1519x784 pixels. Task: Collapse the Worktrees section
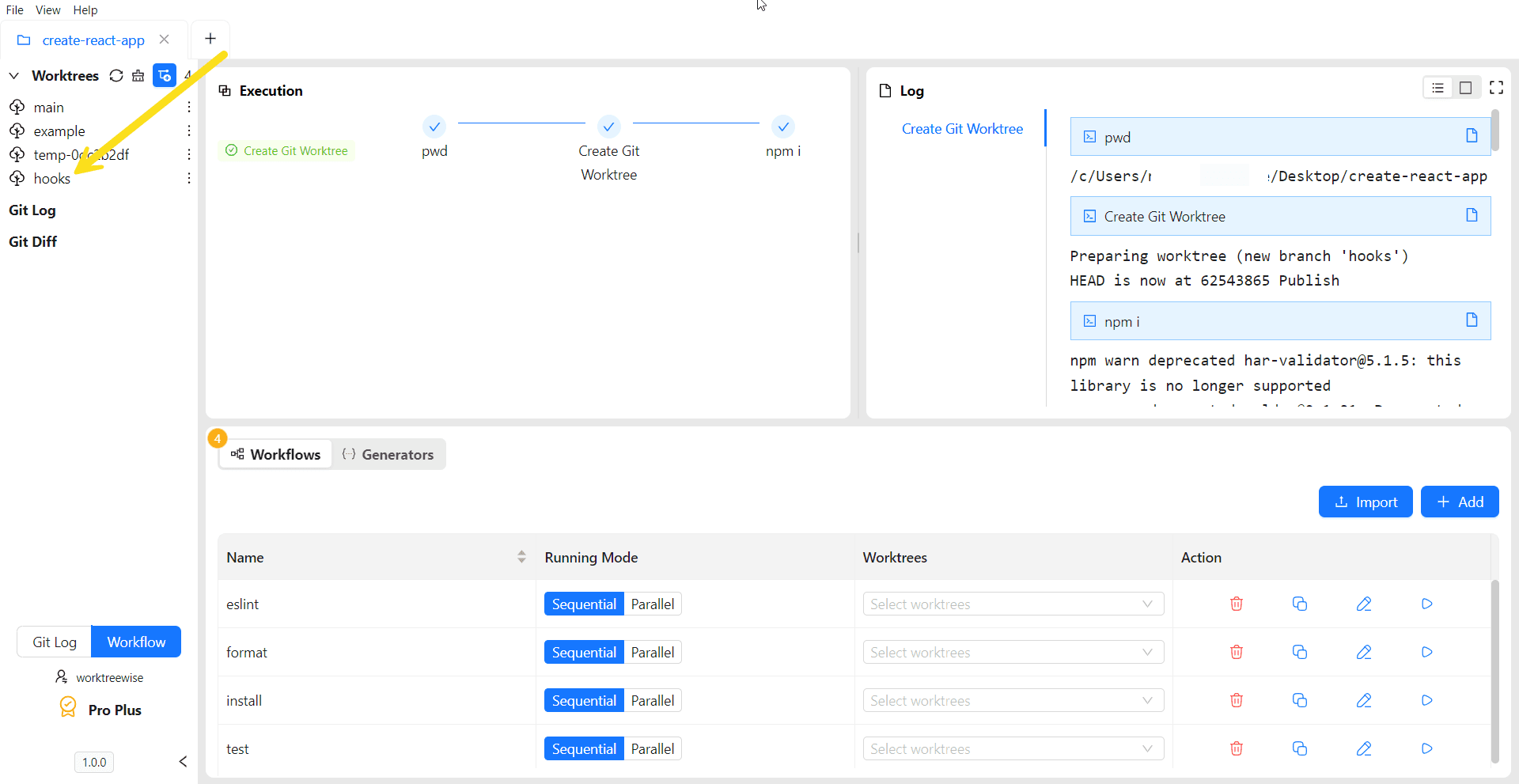click(14, 76)
